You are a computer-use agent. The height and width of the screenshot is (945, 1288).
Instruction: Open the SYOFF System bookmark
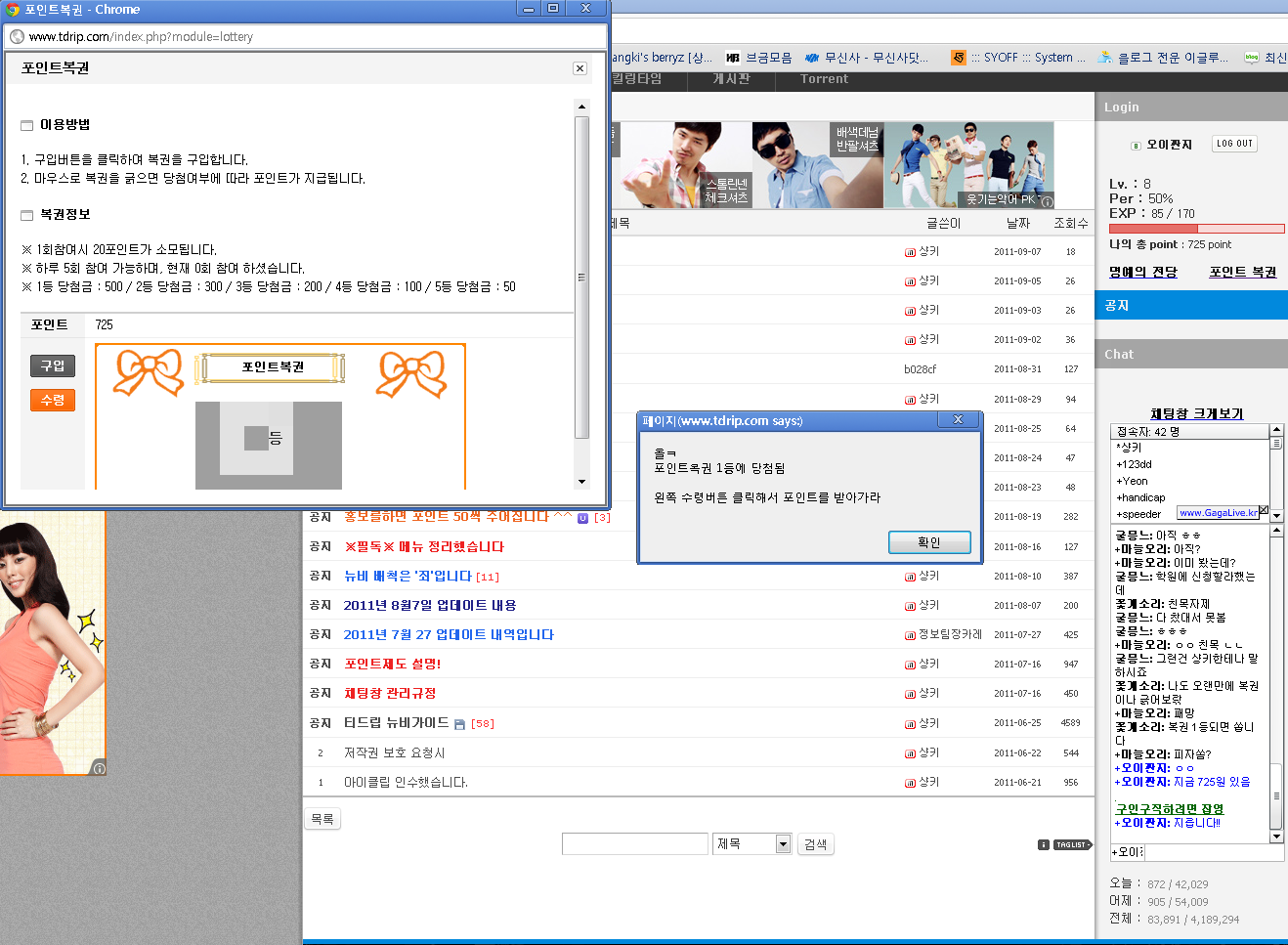click(1019, 58)
